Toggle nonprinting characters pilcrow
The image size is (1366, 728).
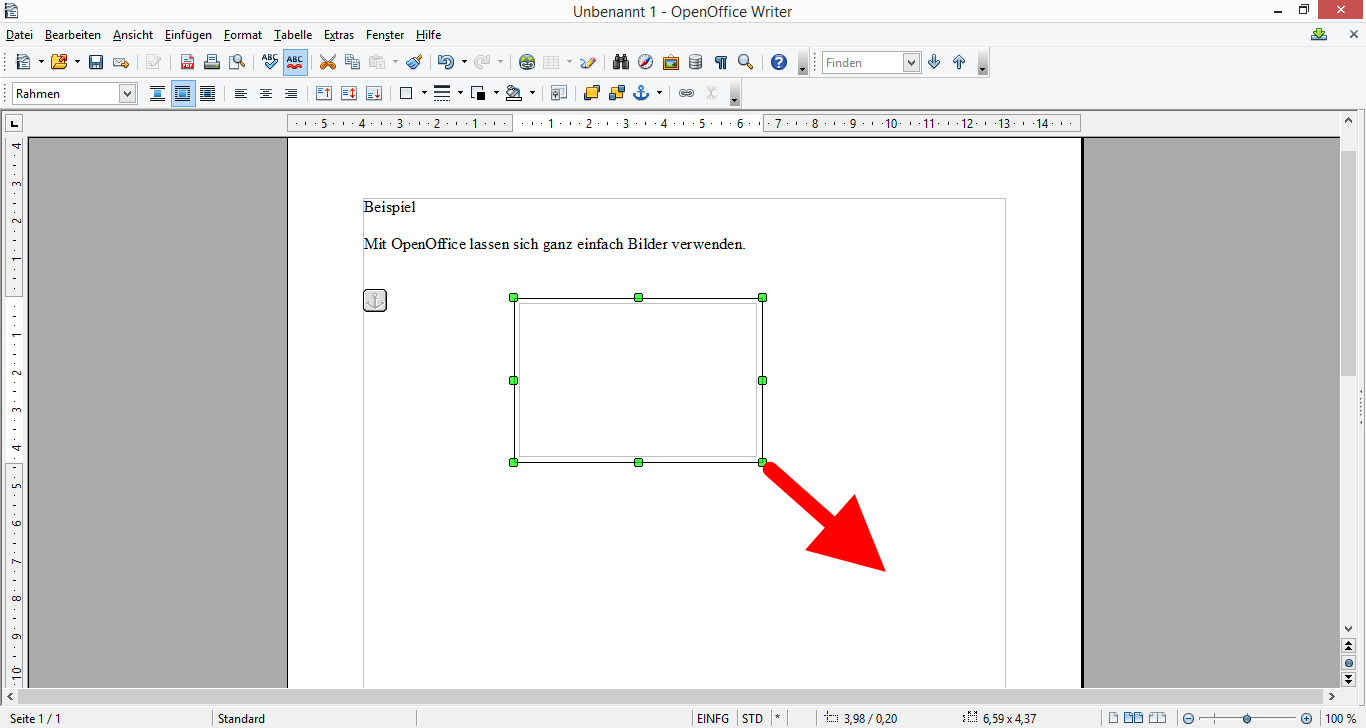[721, 62]
